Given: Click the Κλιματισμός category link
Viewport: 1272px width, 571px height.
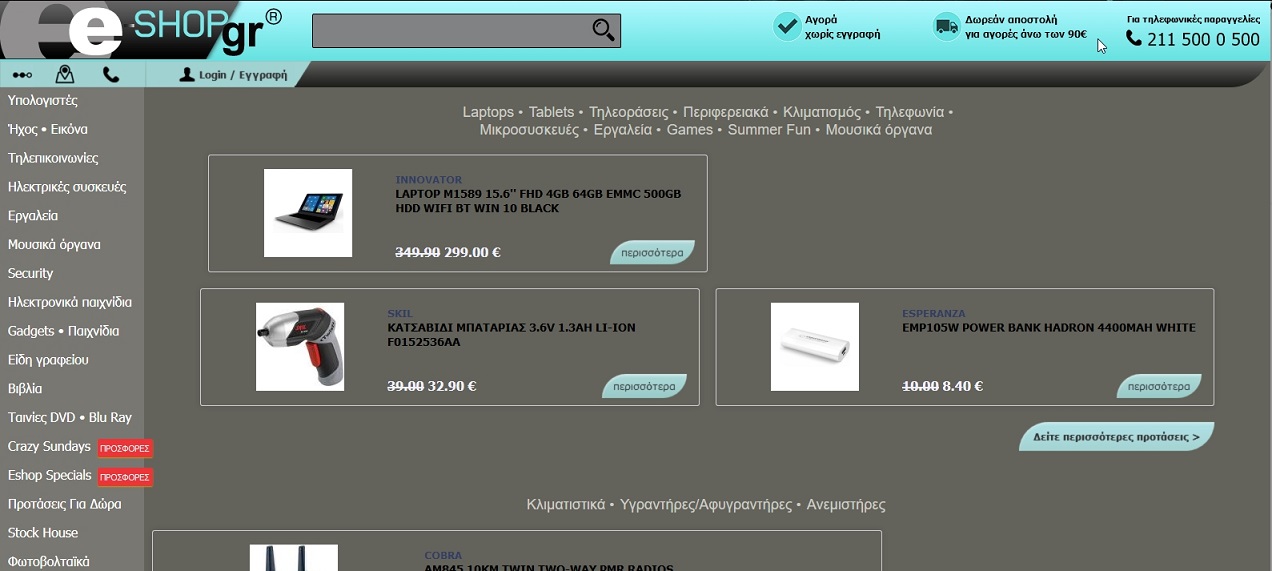Looking at the screenshot, I should tap(822, 112).
